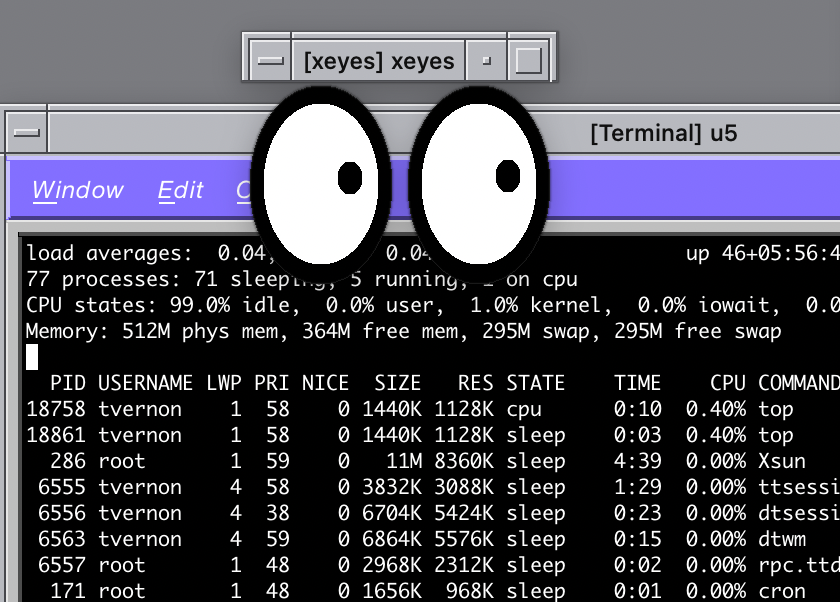Viewport: 840px width, 602px height.
Task: Click the USERNAME column header
Action: (145, 383)
